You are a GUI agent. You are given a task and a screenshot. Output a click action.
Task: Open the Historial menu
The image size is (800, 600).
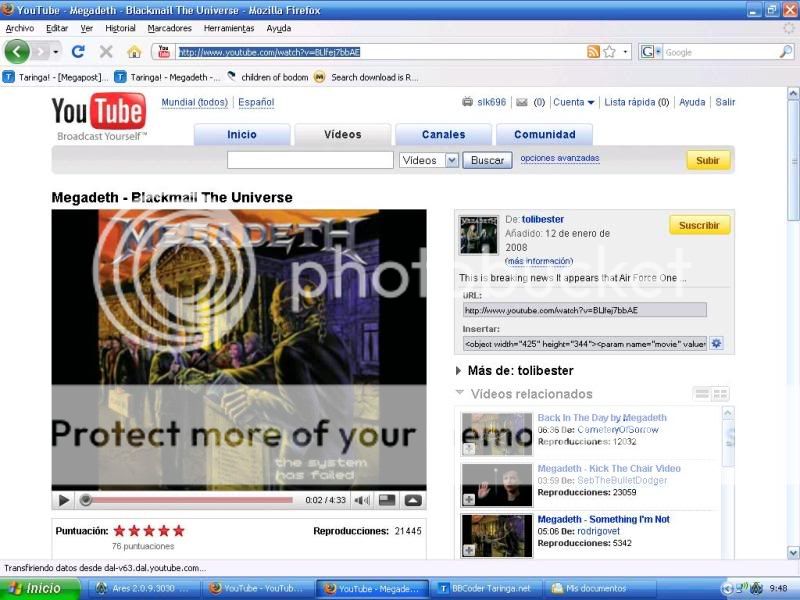pyautogui.click(x=120, y=28)
